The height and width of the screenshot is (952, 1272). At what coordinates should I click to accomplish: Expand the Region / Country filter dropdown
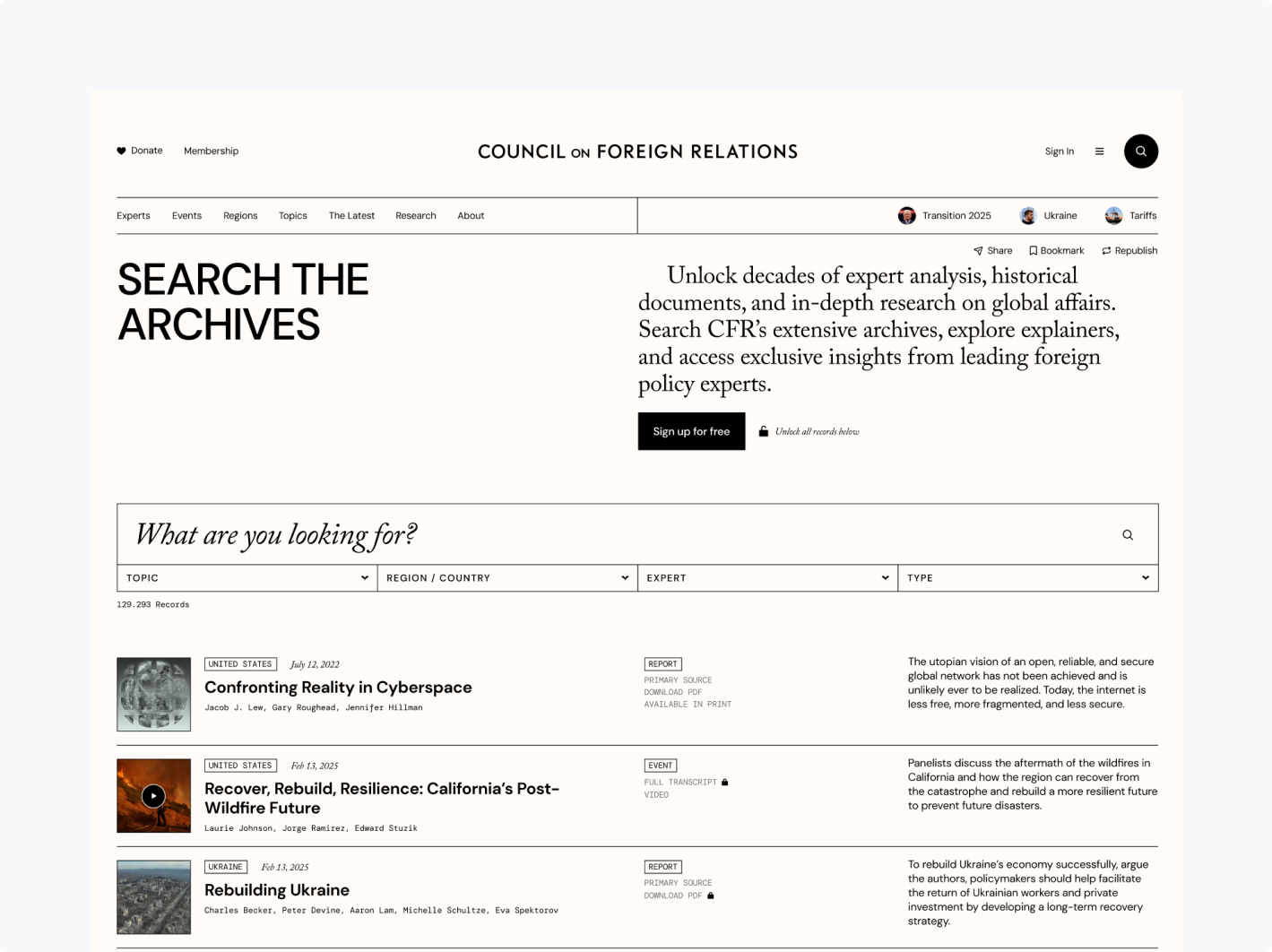507,578
